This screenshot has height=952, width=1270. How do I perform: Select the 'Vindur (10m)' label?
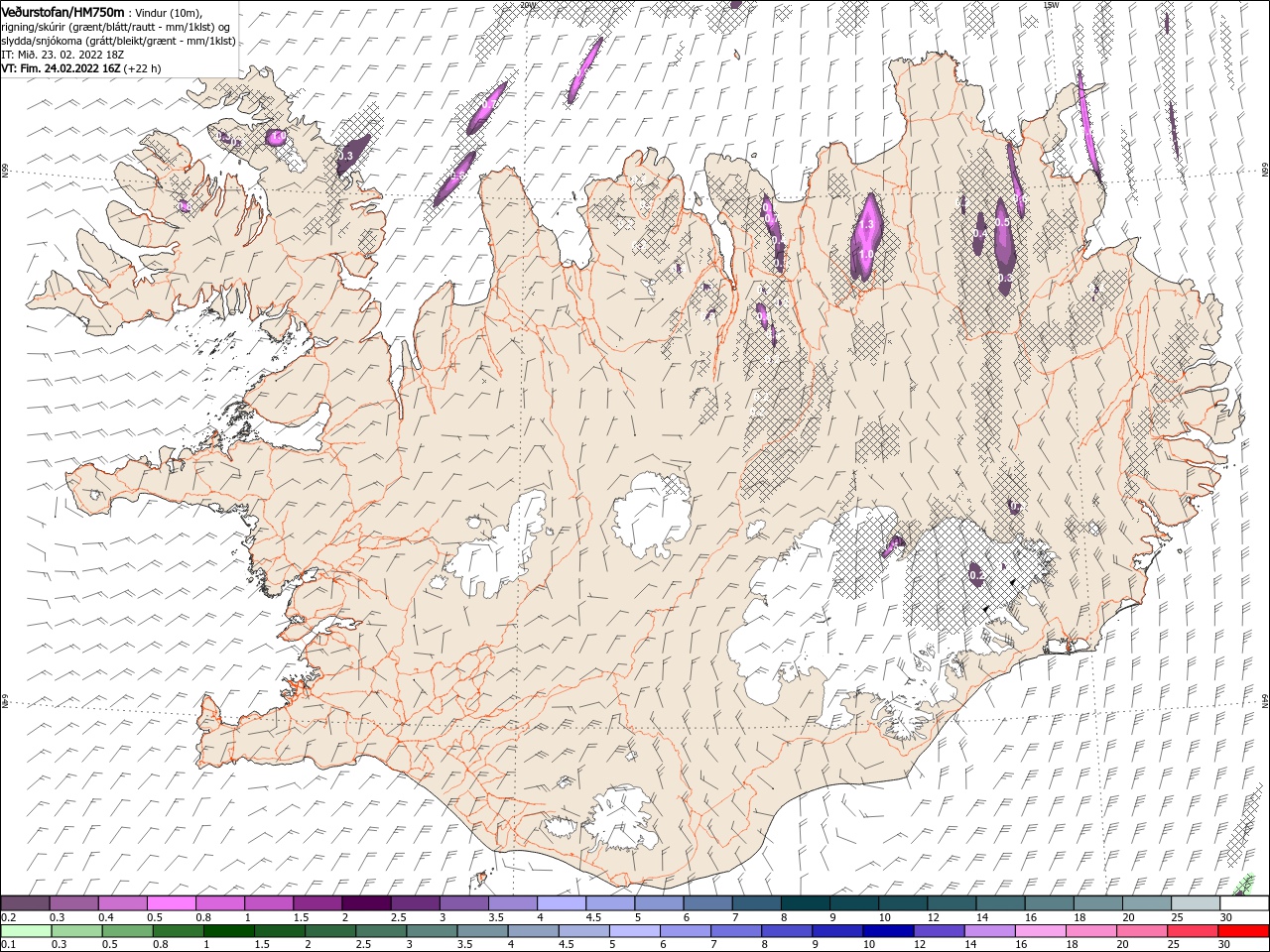168,13
